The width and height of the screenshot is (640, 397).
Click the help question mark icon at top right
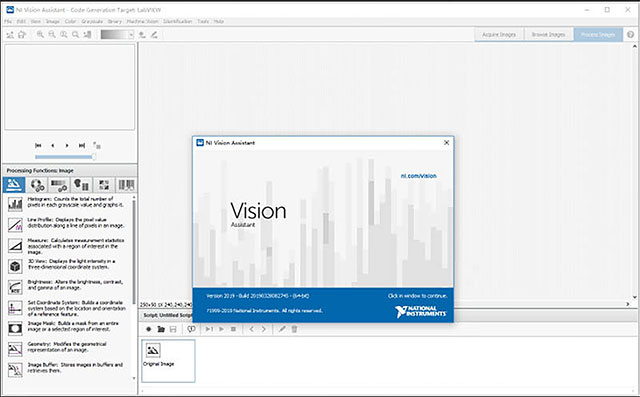click(631, 35)
